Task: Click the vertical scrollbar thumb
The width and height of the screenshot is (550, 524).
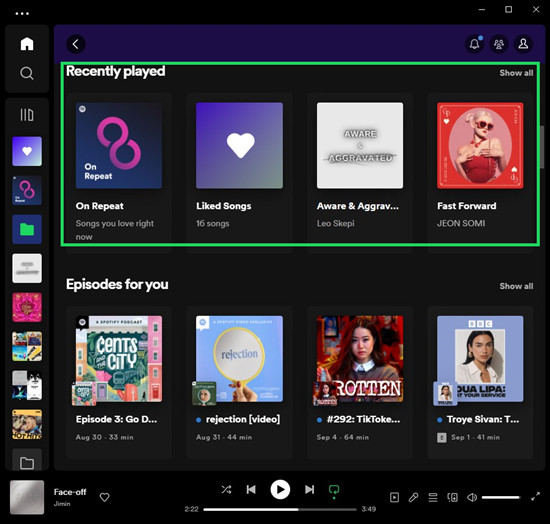Action: pos(542,147)
